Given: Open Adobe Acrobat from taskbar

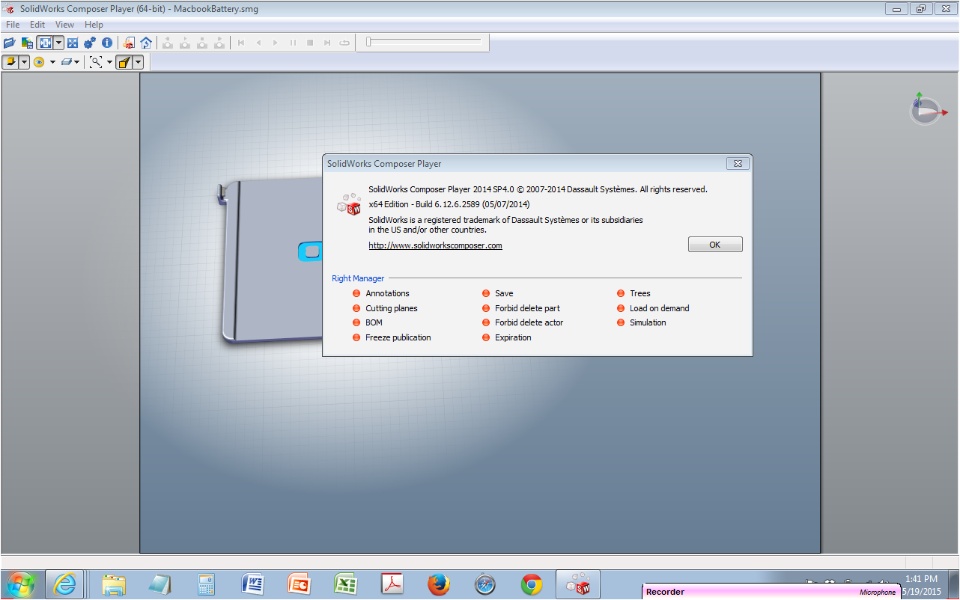Looking at the screenshot, I should 392,585.
